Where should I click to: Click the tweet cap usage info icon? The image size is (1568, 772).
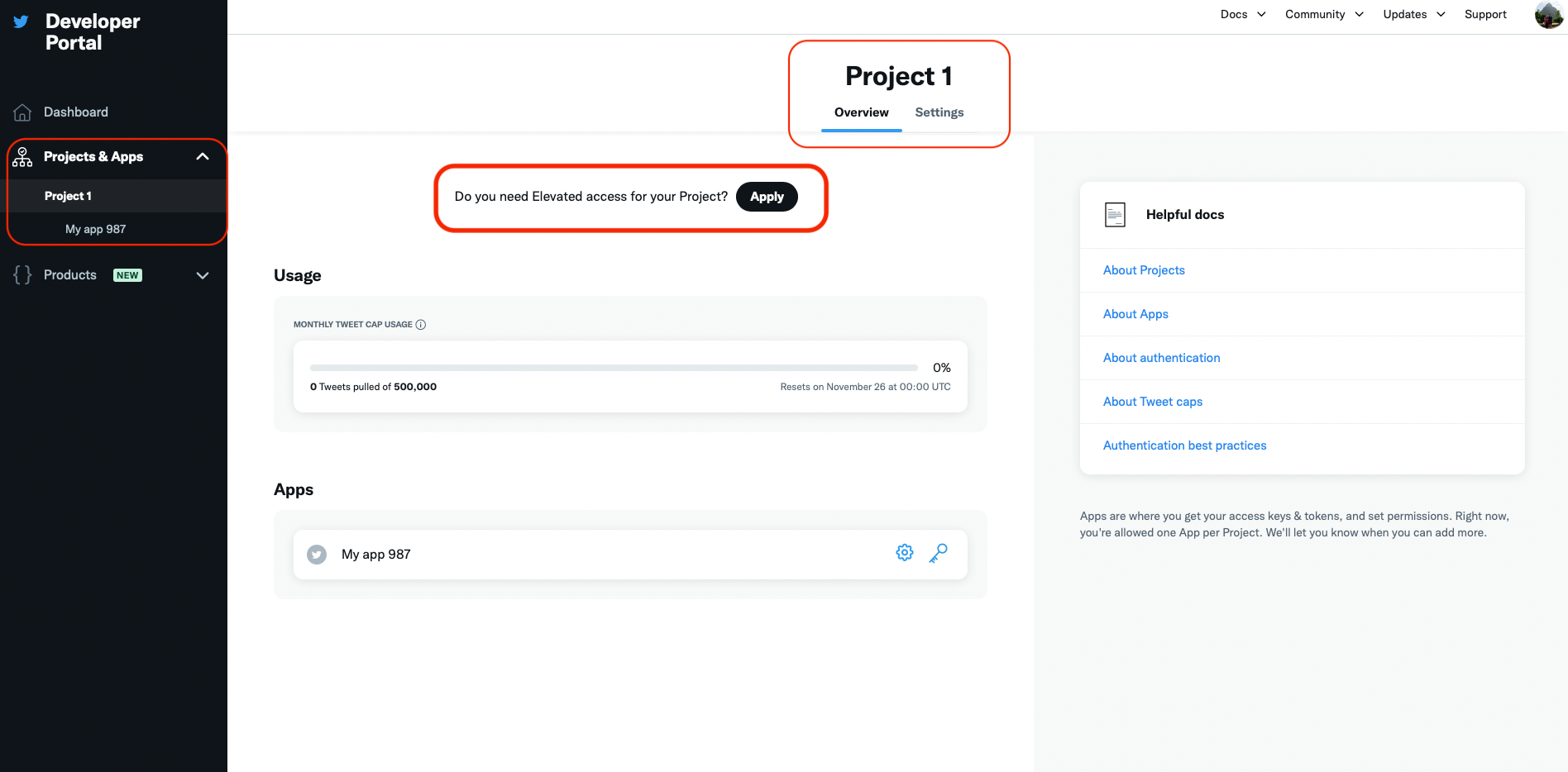pos(421,325)
